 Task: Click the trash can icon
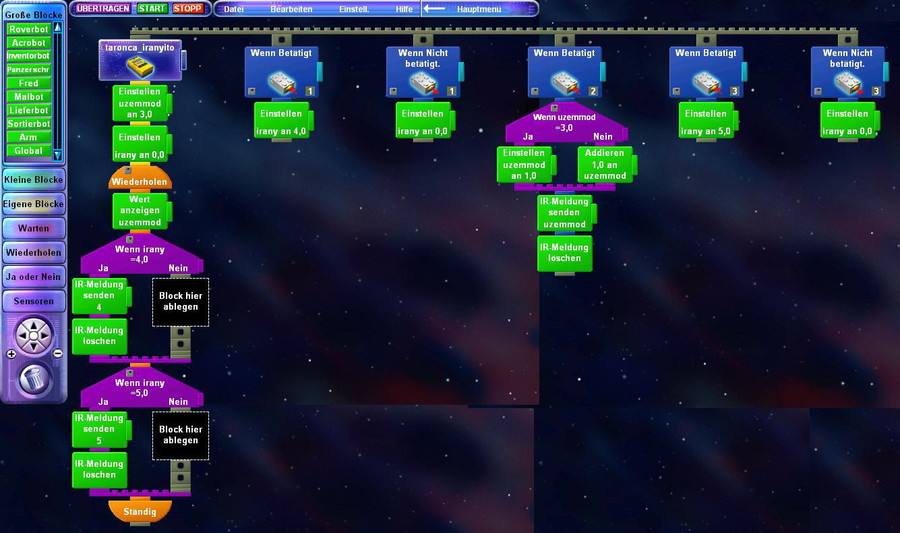tap(34, 379)
